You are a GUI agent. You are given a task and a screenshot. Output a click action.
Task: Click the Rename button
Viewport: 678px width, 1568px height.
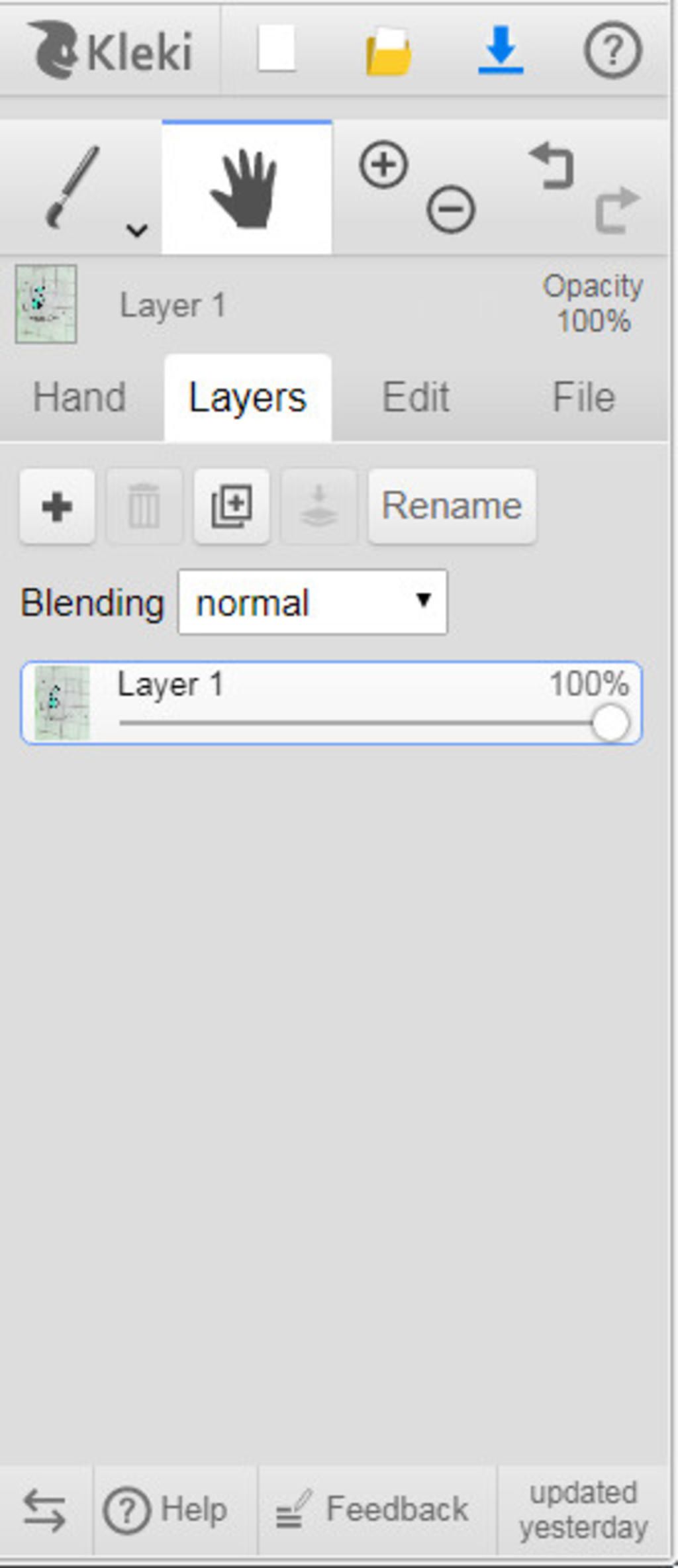(452, 507)
